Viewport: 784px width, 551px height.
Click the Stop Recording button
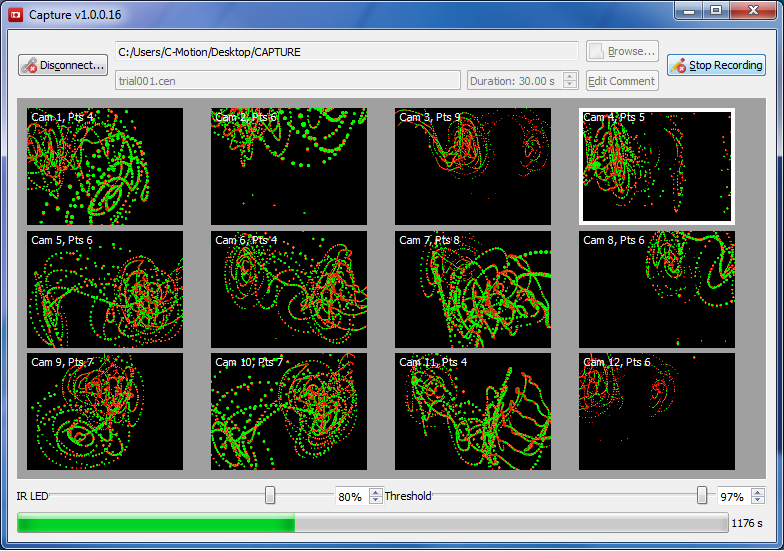[x=716, y=65]
